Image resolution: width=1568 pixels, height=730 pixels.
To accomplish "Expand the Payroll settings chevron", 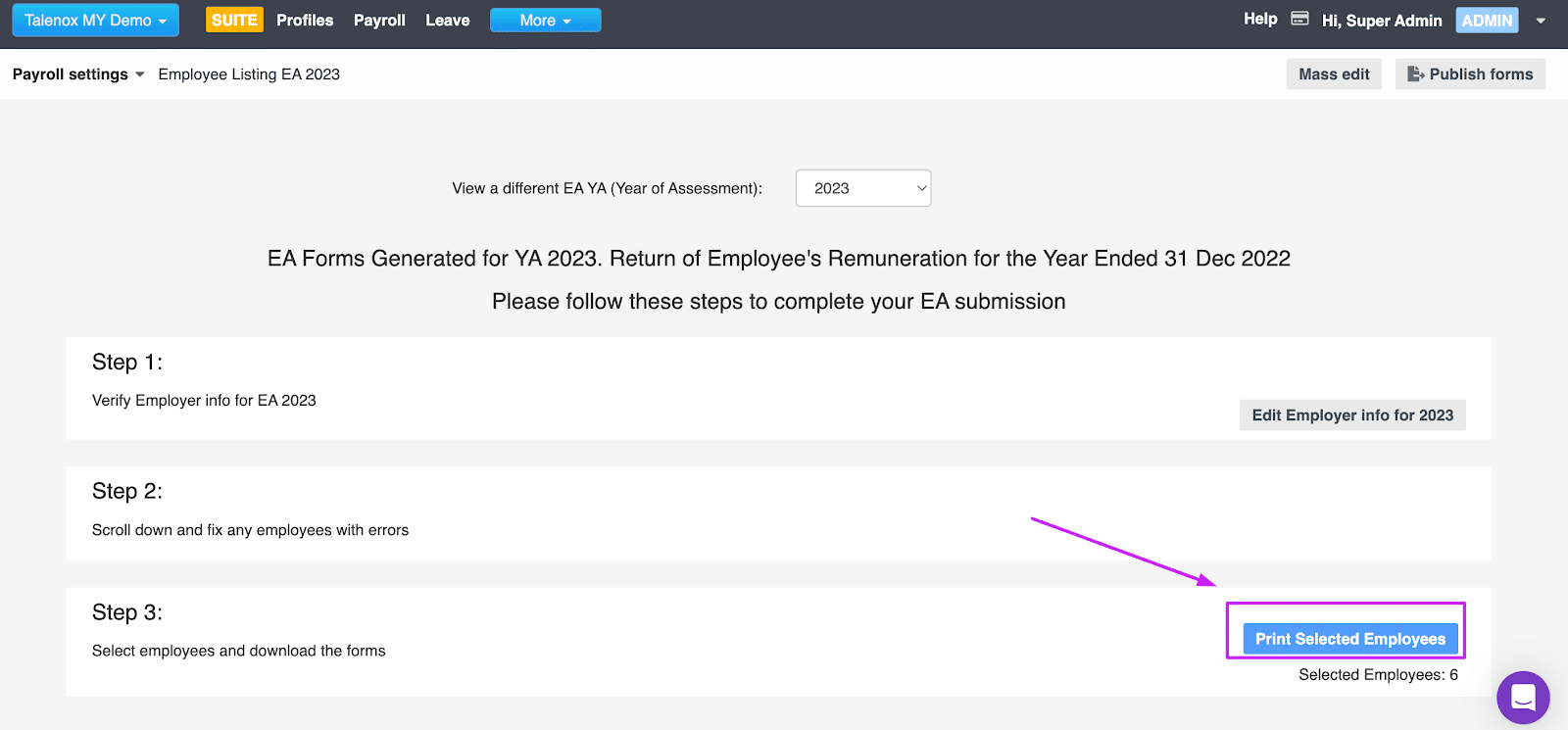I will [139, 73].
